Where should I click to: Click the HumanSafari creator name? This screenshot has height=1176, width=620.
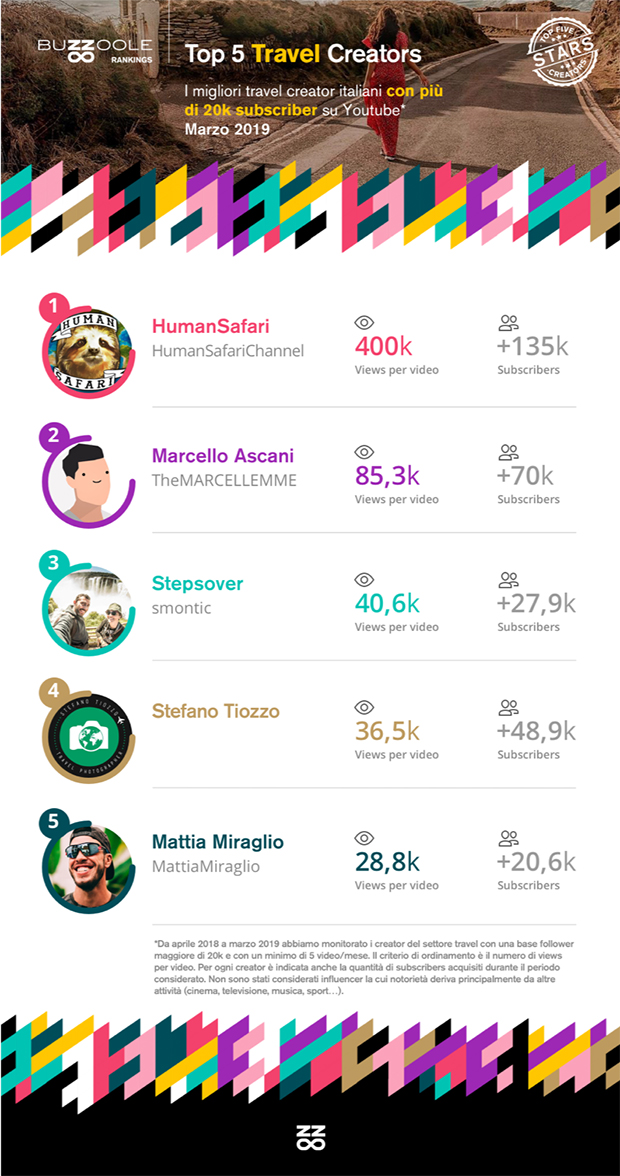(x=211, y=327)
